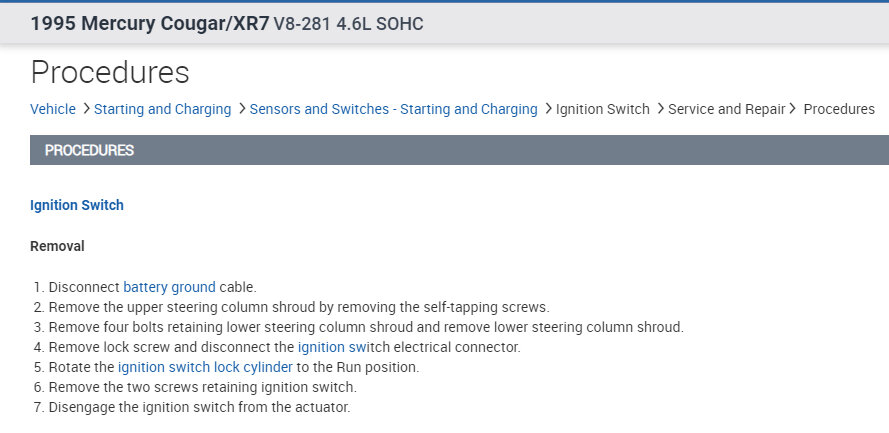Click the Removal subheading
Image resolution: width=889 pixels, height=433 pixels.
(x=57, y=246)
